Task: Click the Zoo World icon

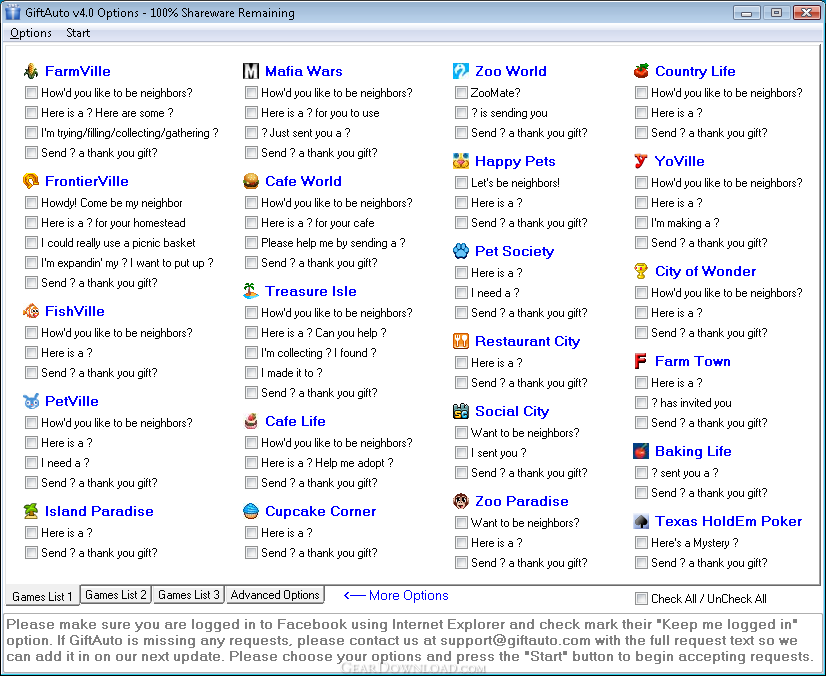Action: point(461,71)
